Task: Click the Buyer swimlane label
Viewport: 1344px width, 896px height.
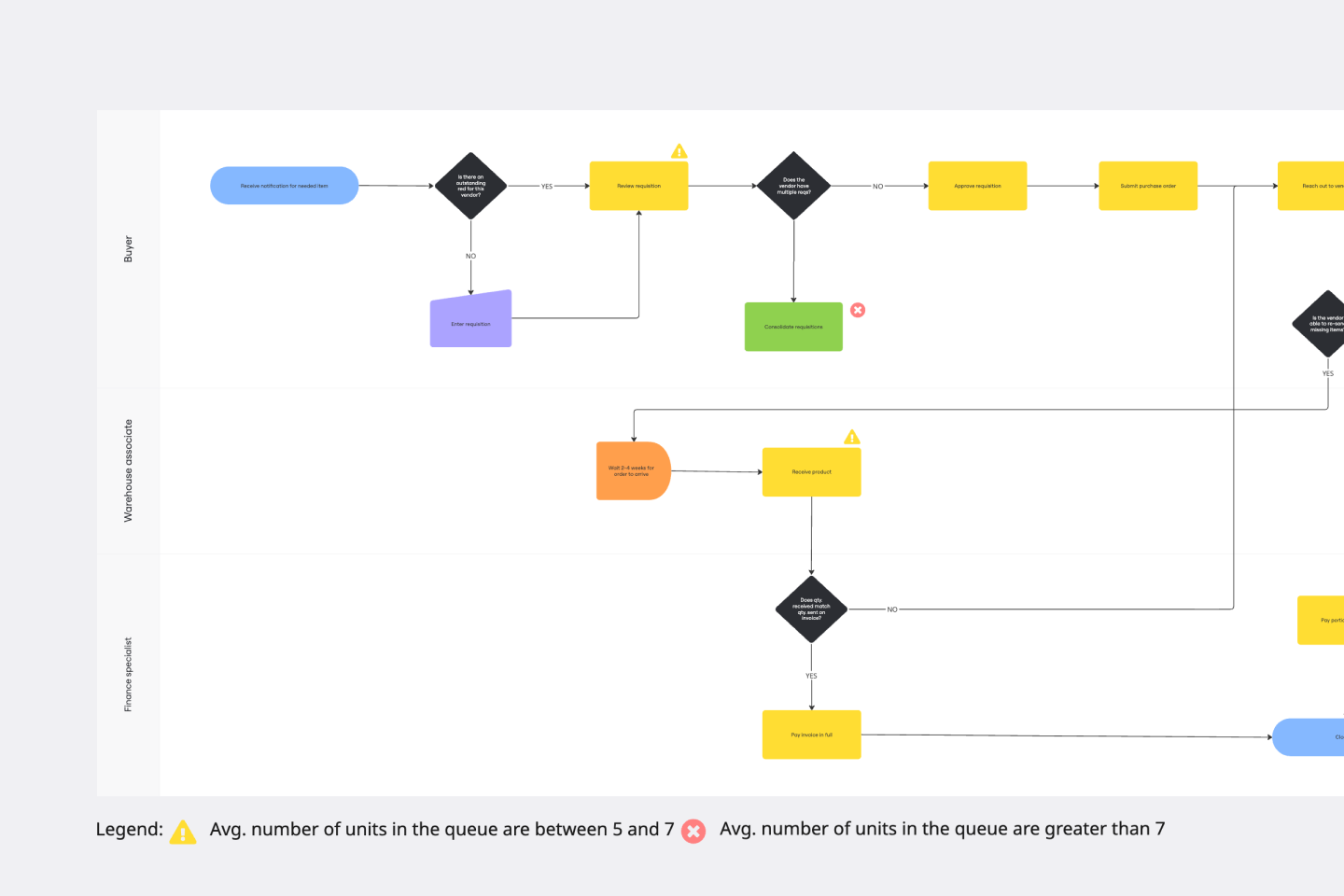Action: pyautogui.click(x=129, y=248)
